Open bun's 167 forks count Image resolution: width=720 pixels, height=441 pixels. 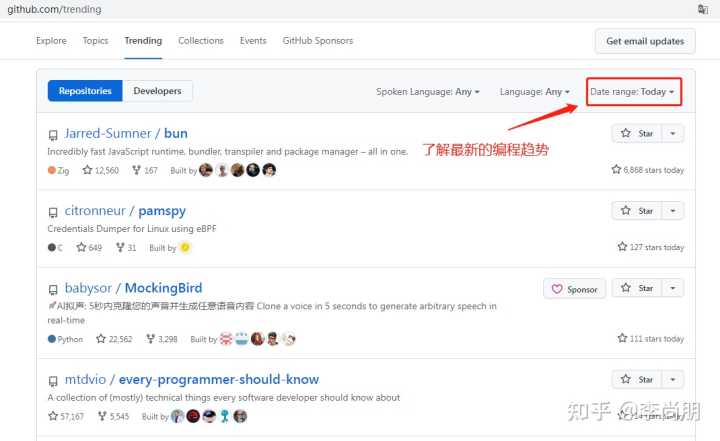coord(145,170)
